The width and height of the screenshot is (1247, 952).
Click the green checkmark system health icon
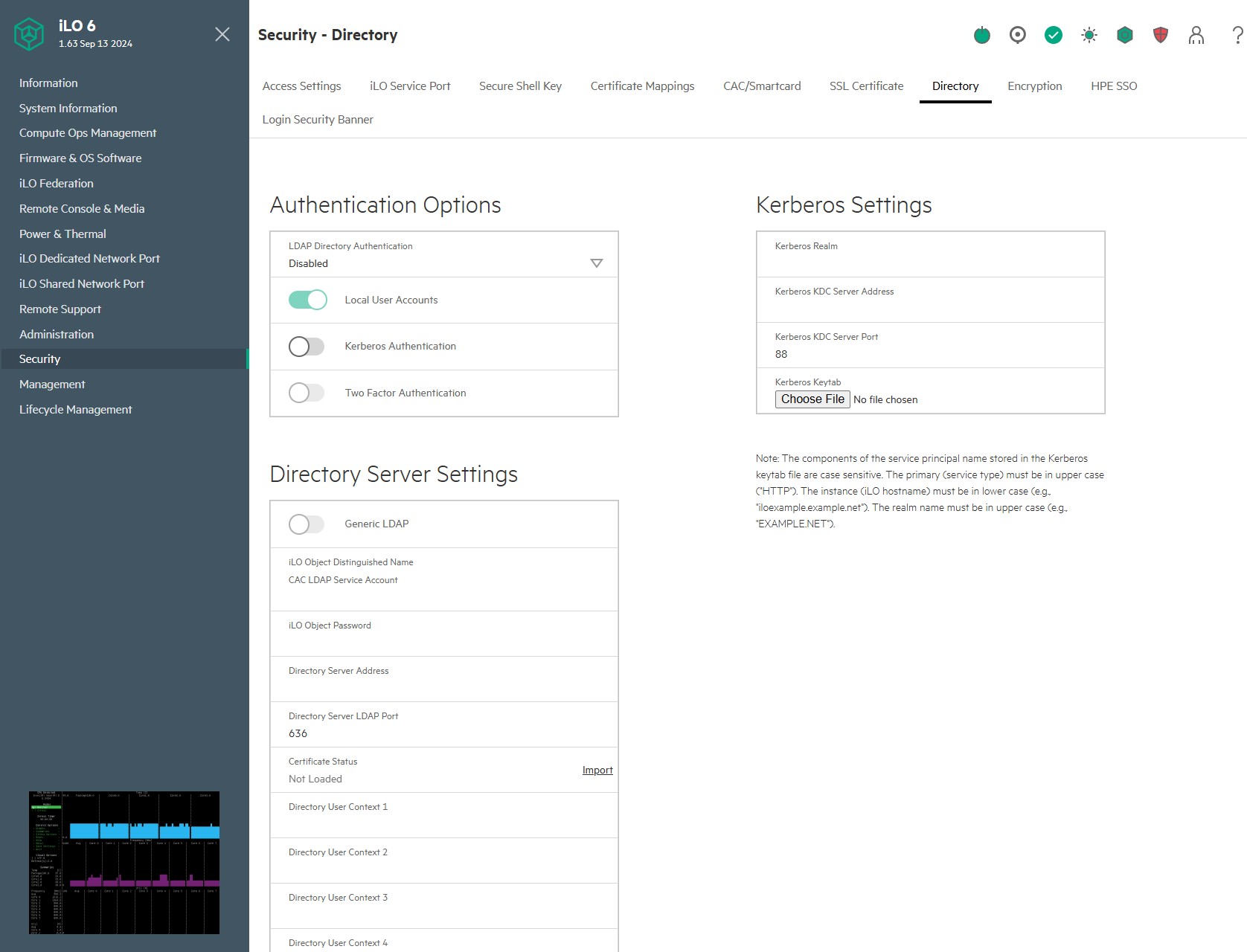click(1053, 35)
